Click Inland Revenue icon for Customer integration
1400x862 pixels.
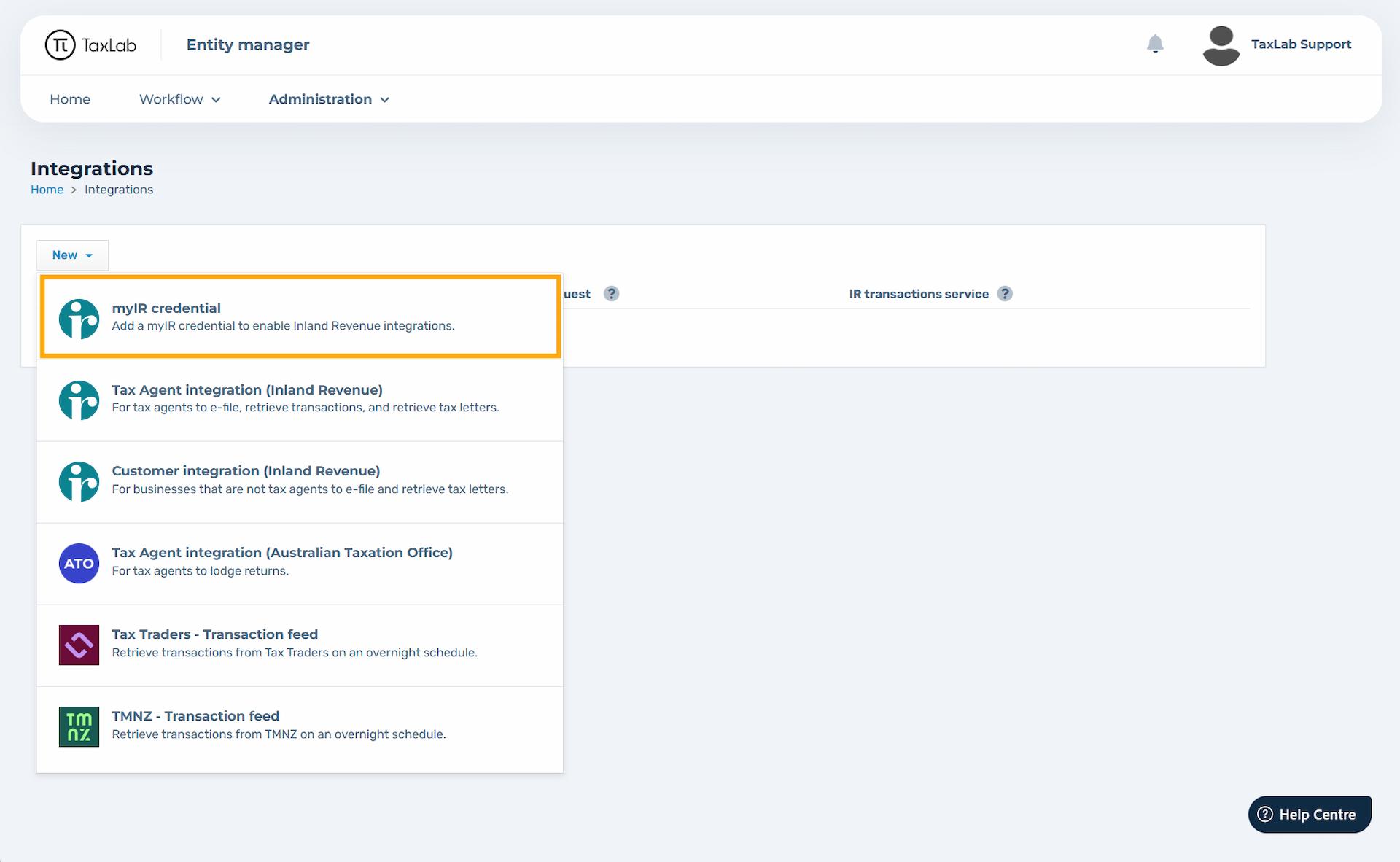pyautogui.click(x=79, y=481)
